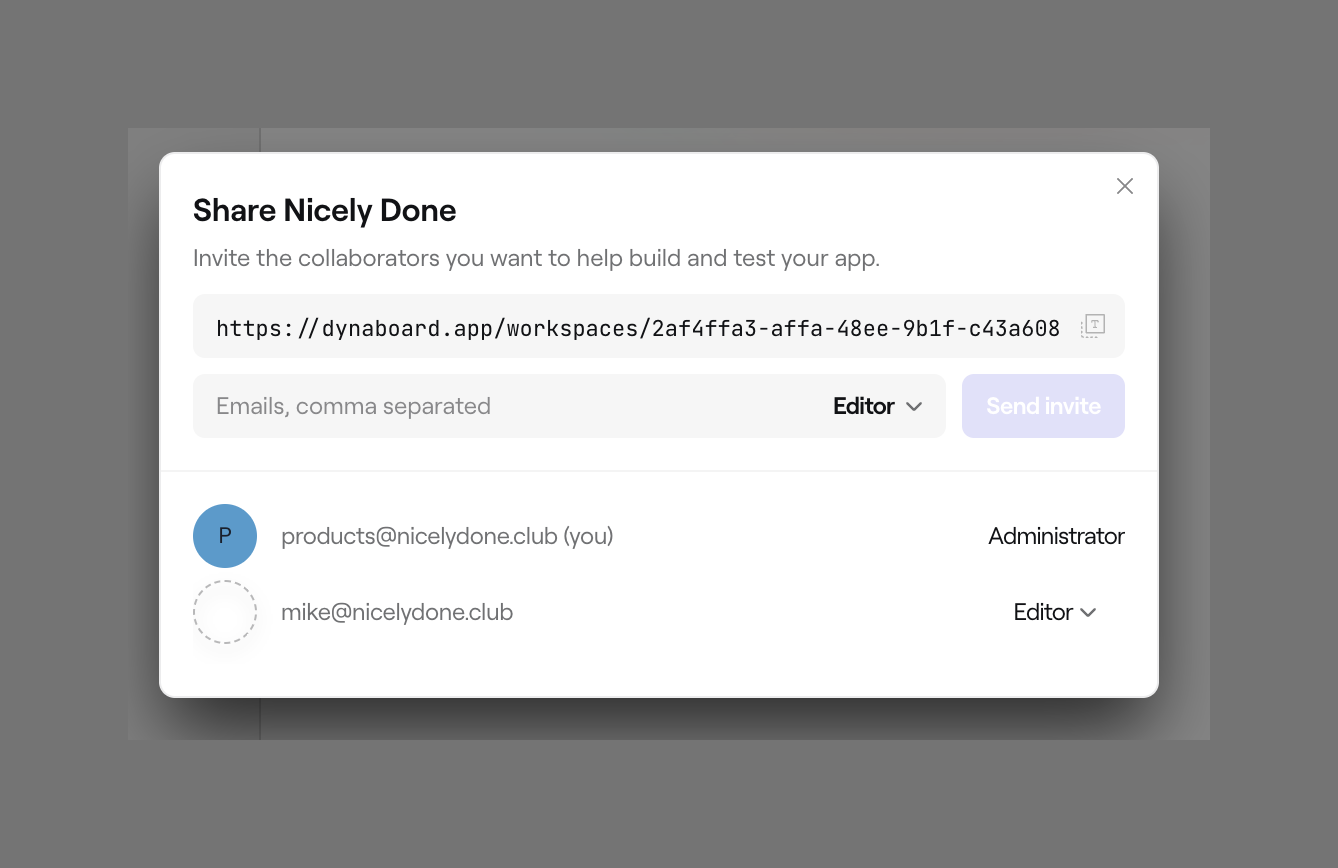Expand the chevron next to mike's role
Image resolution: width=1338 pixels, height=868 pixels.
click(x=1089, y=612)
